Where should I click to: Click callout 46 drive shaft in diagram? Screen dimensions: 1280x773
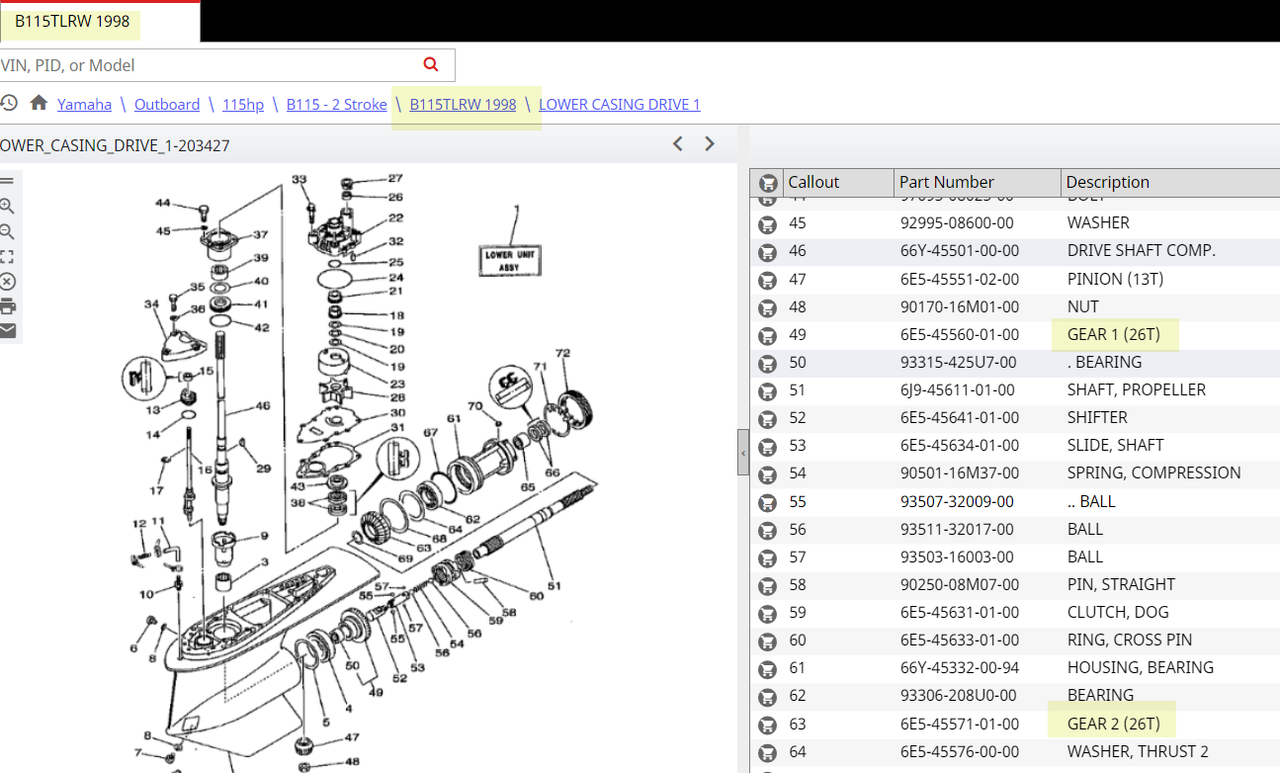263,407
